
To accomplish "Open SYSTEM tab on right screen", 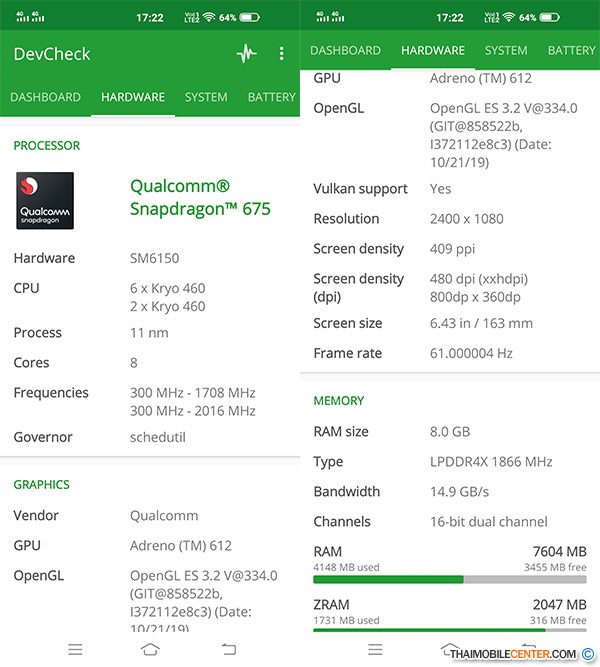I will pyautogui.click(x=506, y=51).
